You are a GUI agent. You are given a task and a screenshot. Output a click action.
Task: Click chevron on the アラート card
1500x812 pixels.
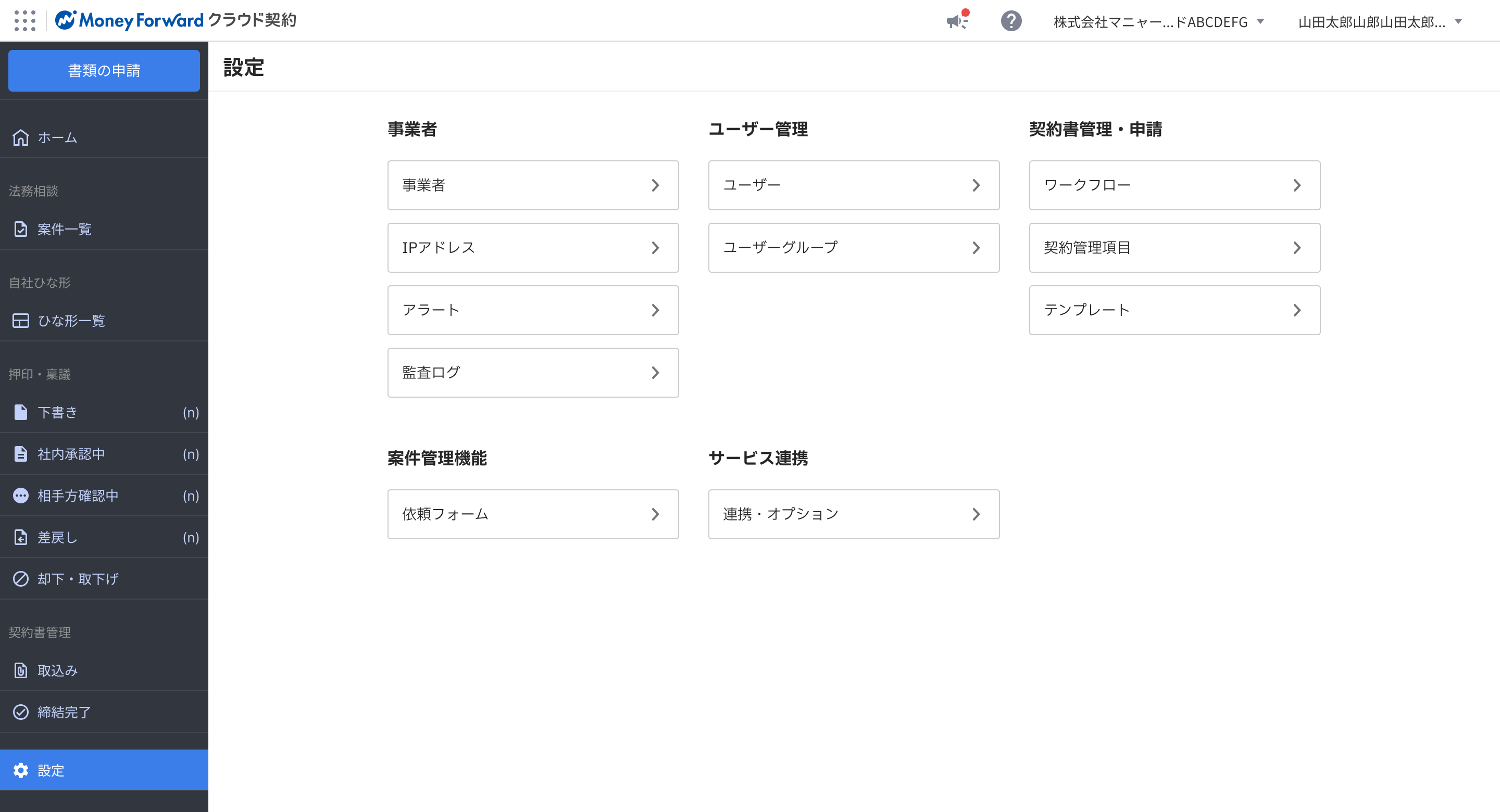coord(656,310)
